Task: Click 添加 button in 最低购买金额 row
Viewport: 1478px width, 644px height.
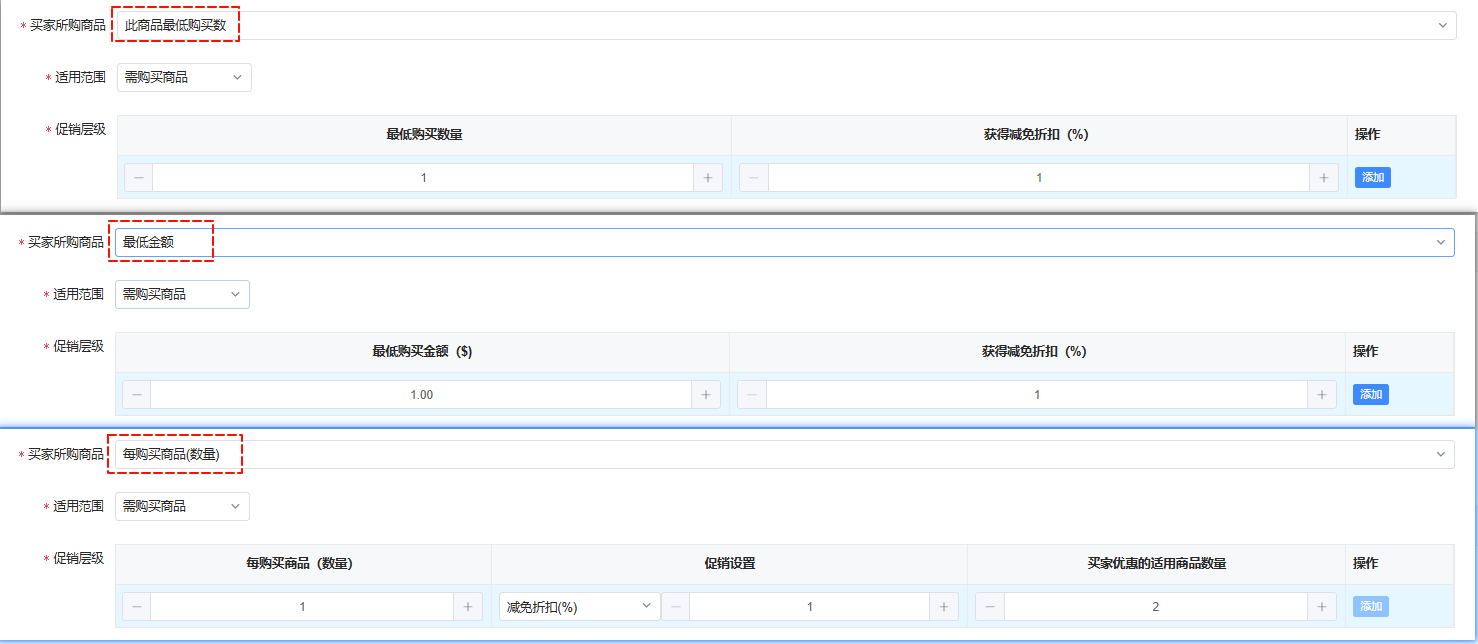Action: [1370, 395]
